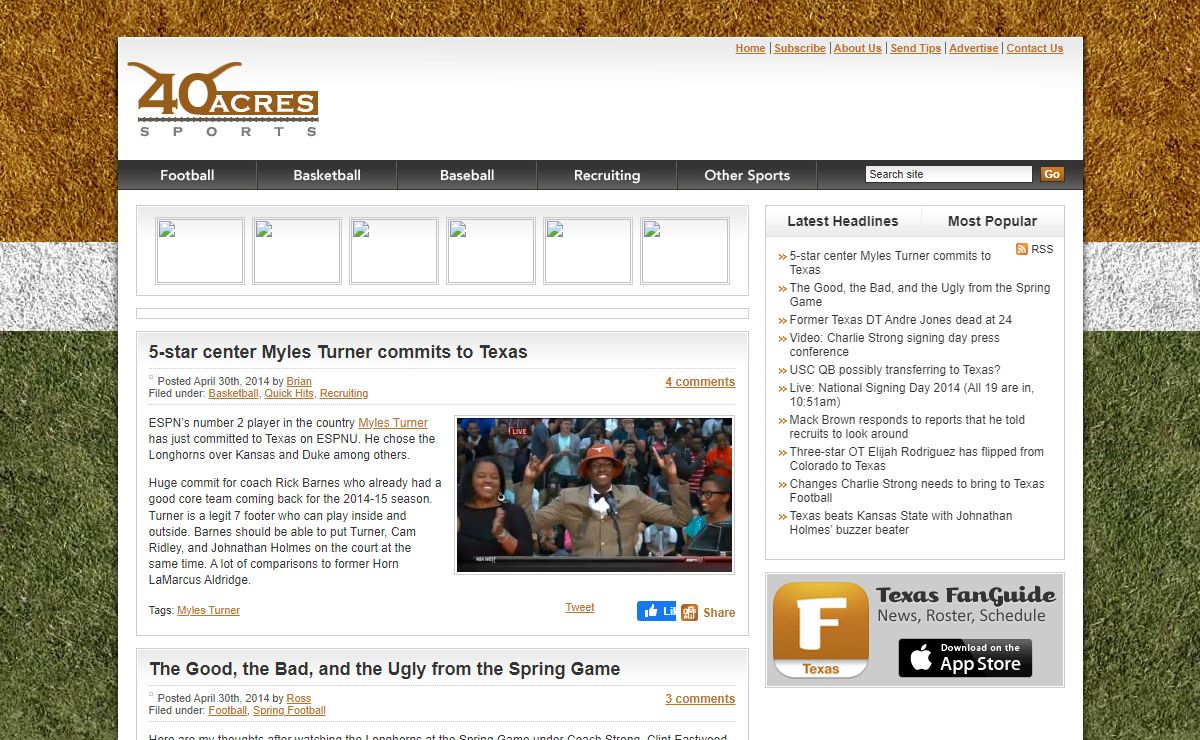Open the Football menu

[187, 175]
